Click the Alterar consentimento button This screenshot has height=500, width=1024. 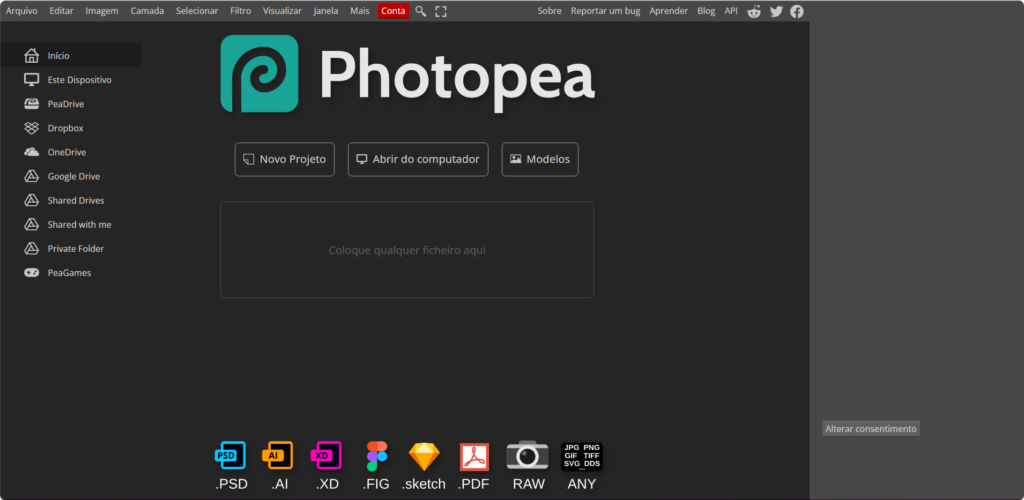(871, 429)
